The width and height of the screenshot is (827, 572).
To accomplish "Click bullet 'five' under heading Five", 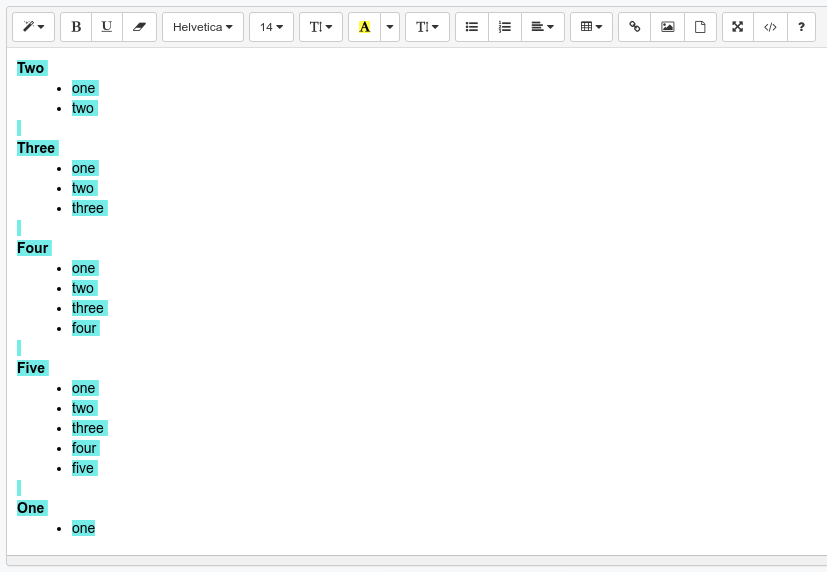I will pyautogui.click(x=83, y=468).
